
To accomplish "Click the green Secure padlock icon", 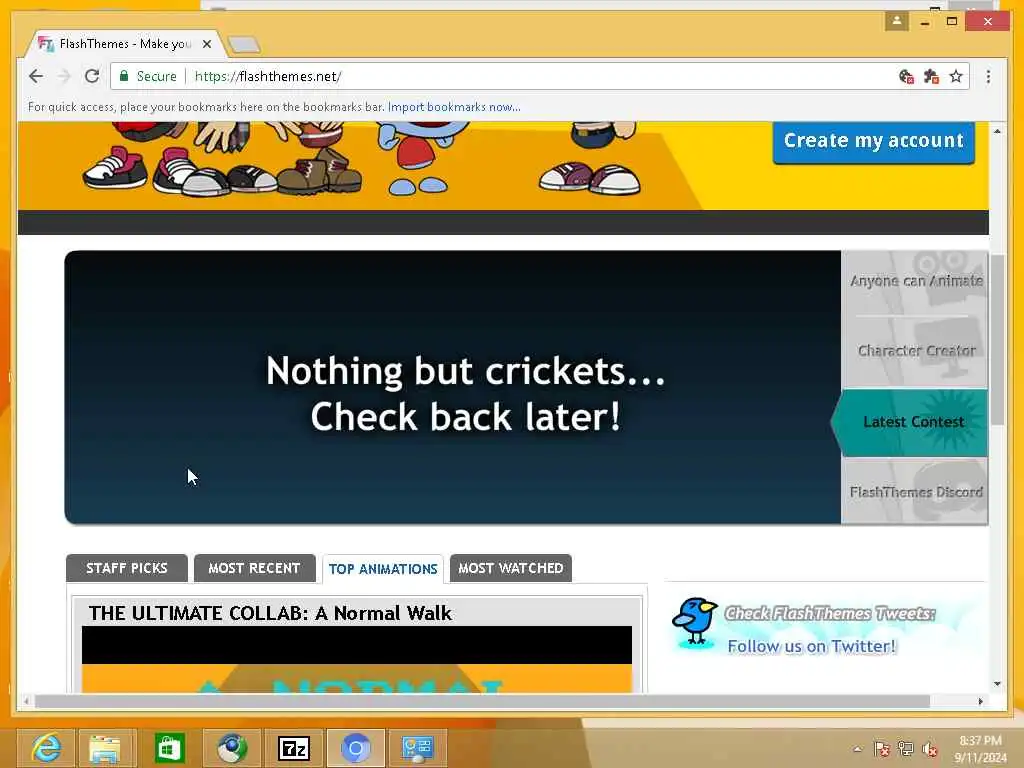I will coord(124,76).
